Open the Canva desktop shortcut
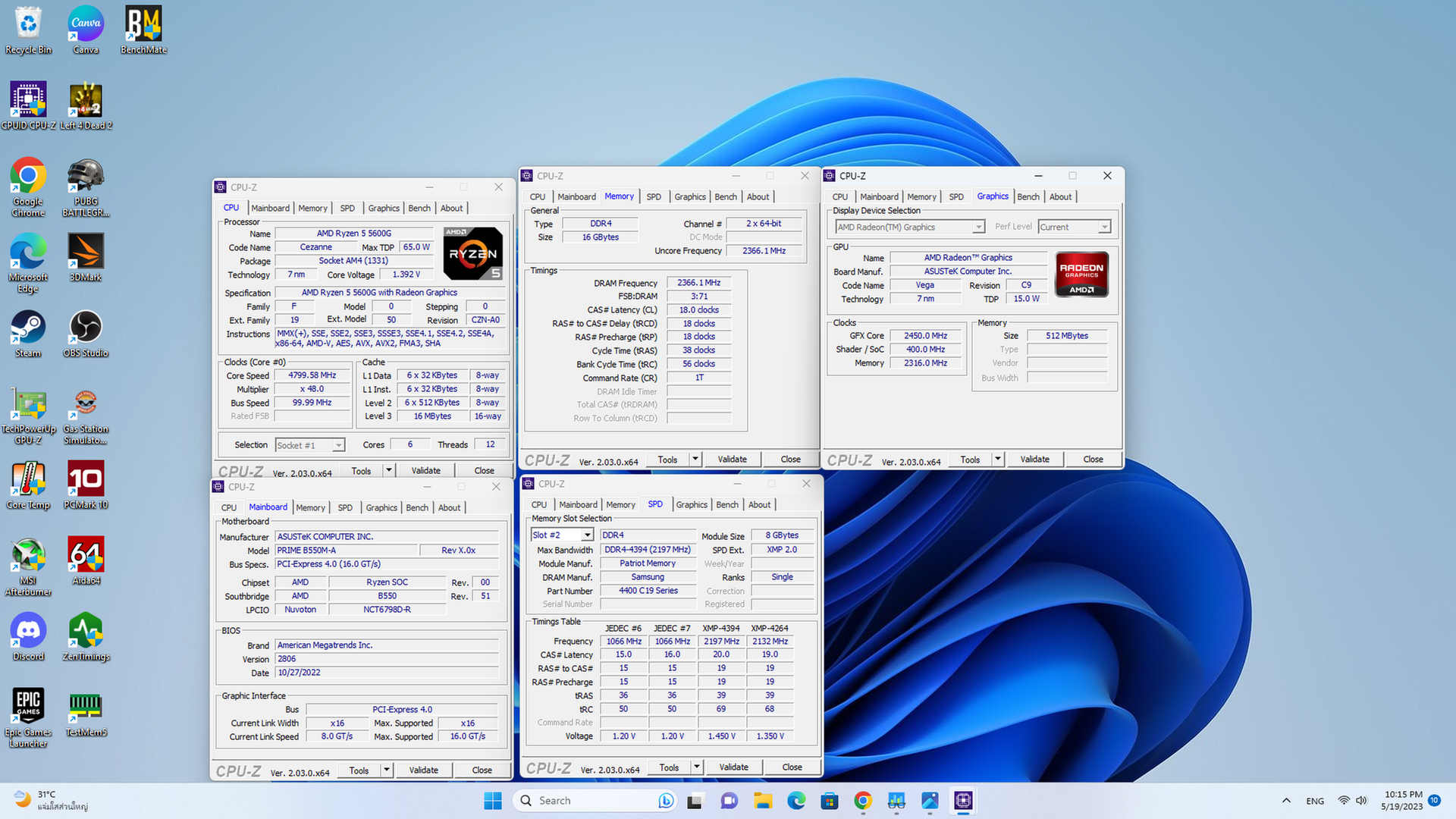This screenshot has height=819, width=1456. coord(86,30)
